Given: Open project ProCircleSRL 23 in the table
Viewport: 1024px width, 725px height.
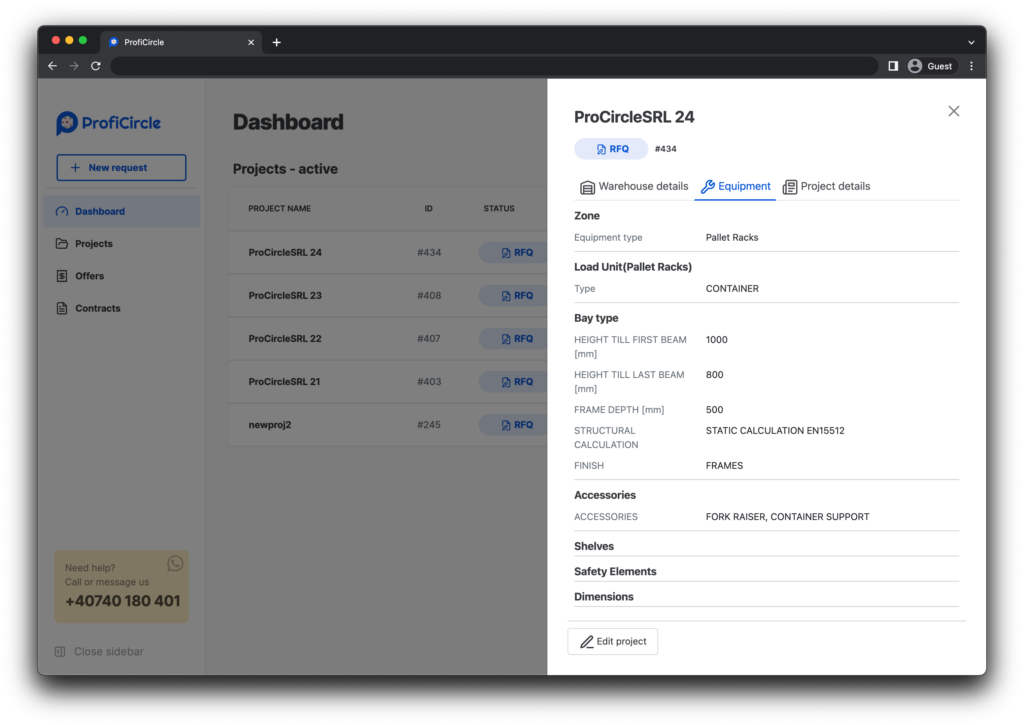Looking at the screenshot, I should [x=285, y=296].
